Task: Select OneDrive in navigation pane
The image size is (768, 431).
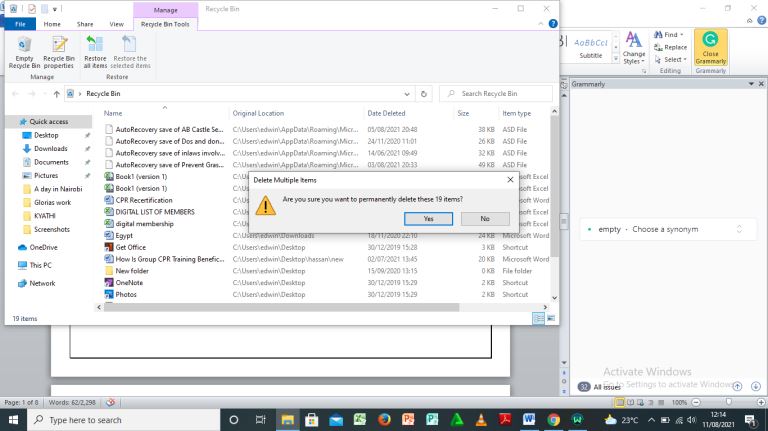Action: click(x=43, y=247)
